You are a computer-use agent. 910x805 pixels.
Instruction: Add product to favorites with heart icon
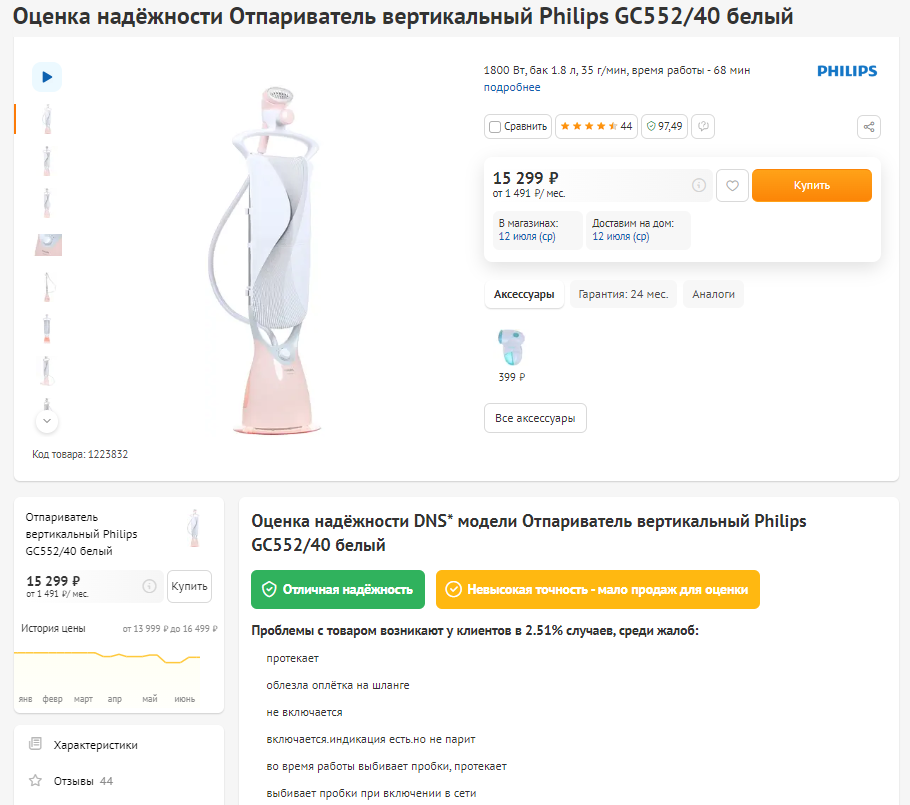[732, 185]
